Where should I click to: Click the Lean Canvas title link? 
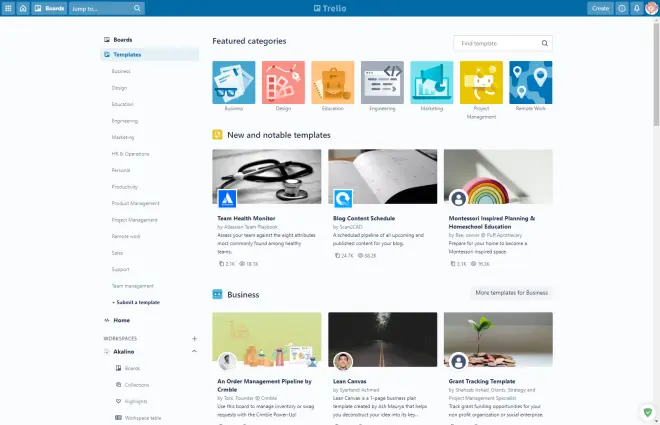click(349, 381)
